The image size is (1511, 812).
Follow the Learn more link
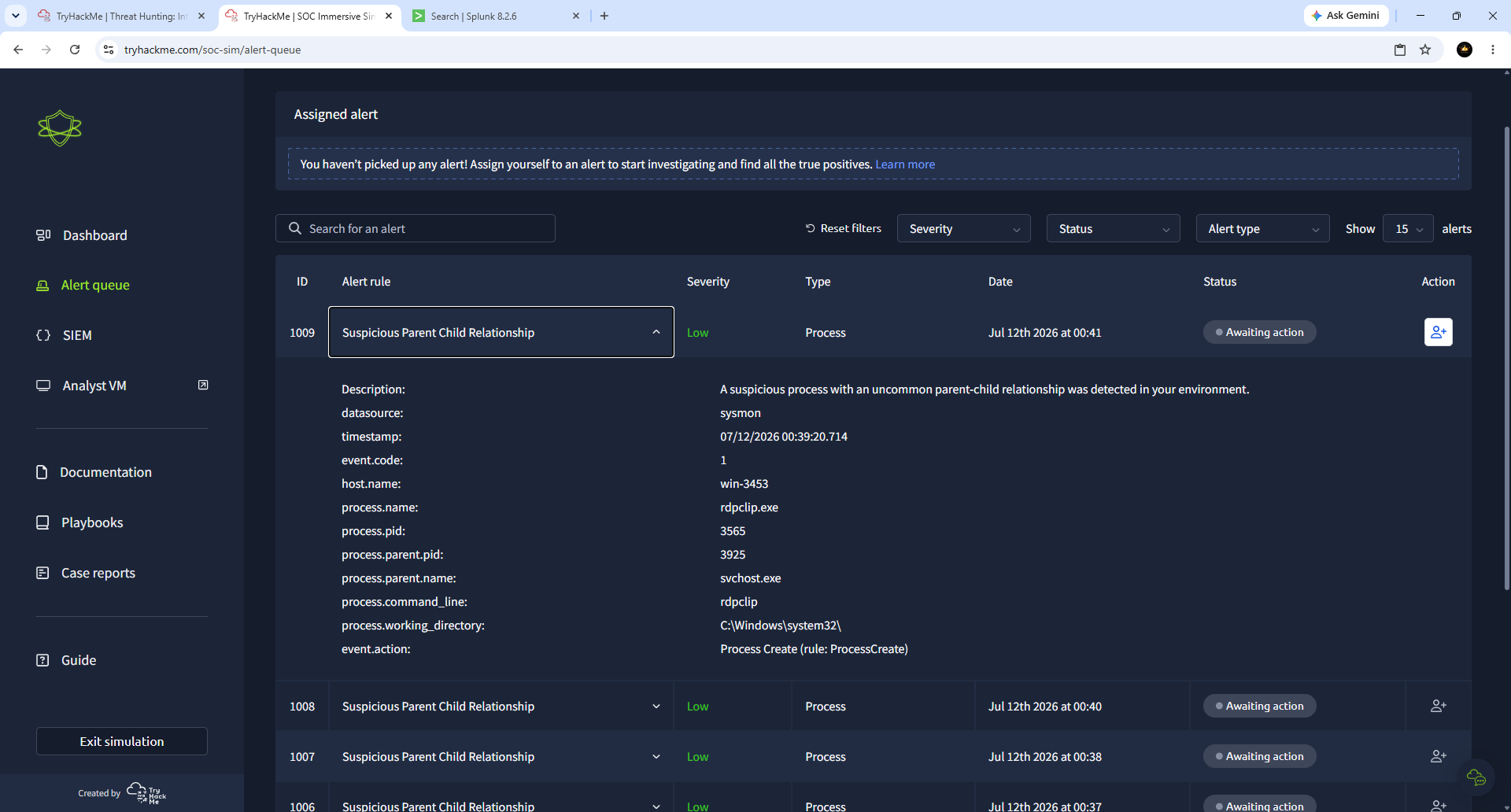coord(905,164)
